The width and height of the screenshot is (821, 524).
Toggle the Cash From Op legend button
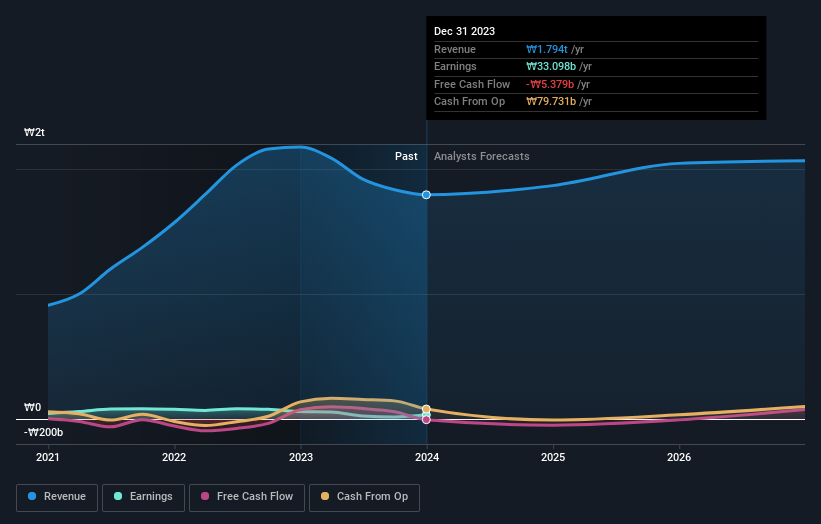tap(364, 497)
